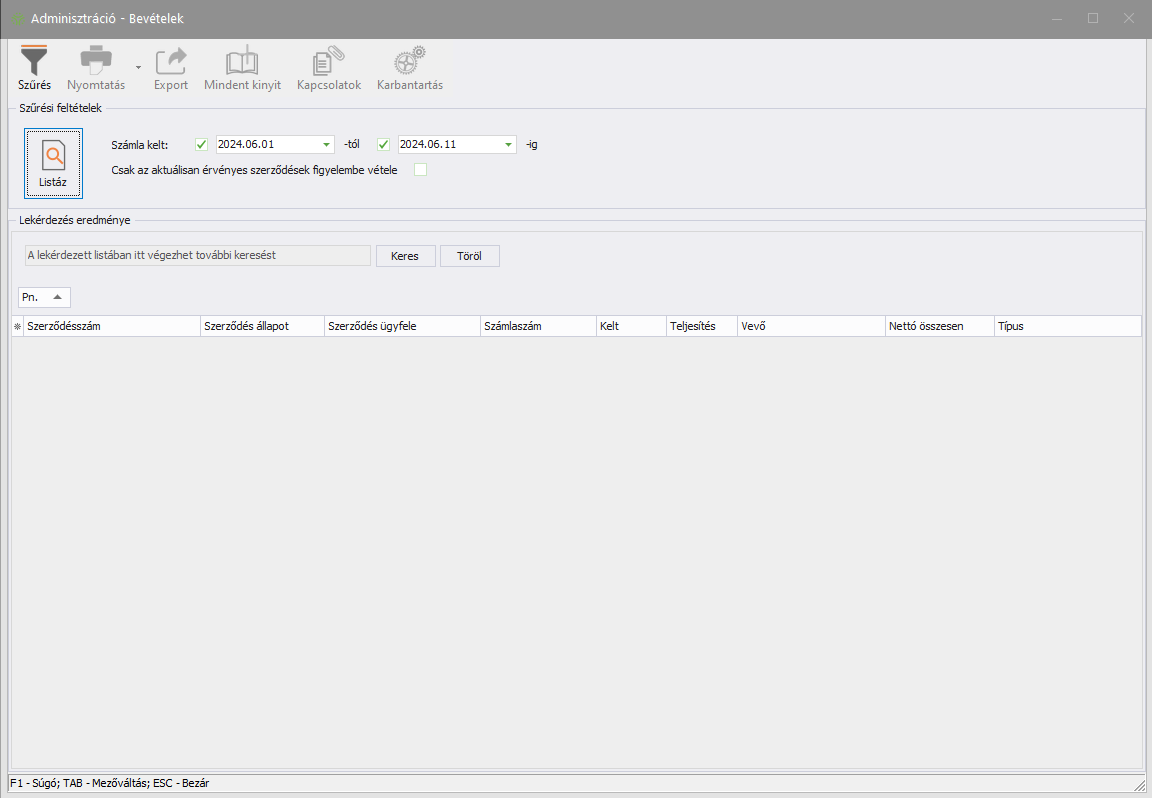Expand the Nyomtatás dropdown arrow
The image size is (1152, 798).
pyautogui.click(x=138, y=68)
